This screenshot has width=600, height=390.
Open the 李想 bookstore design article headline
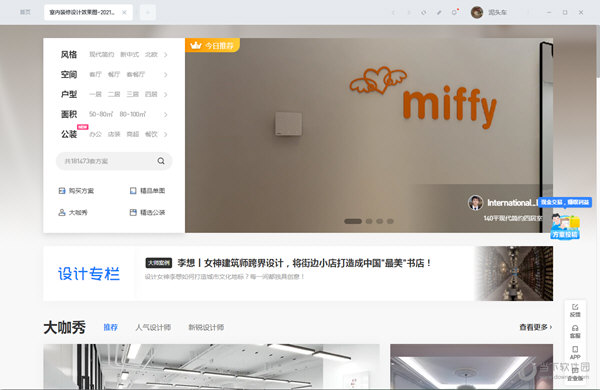[x=305, y=263]
